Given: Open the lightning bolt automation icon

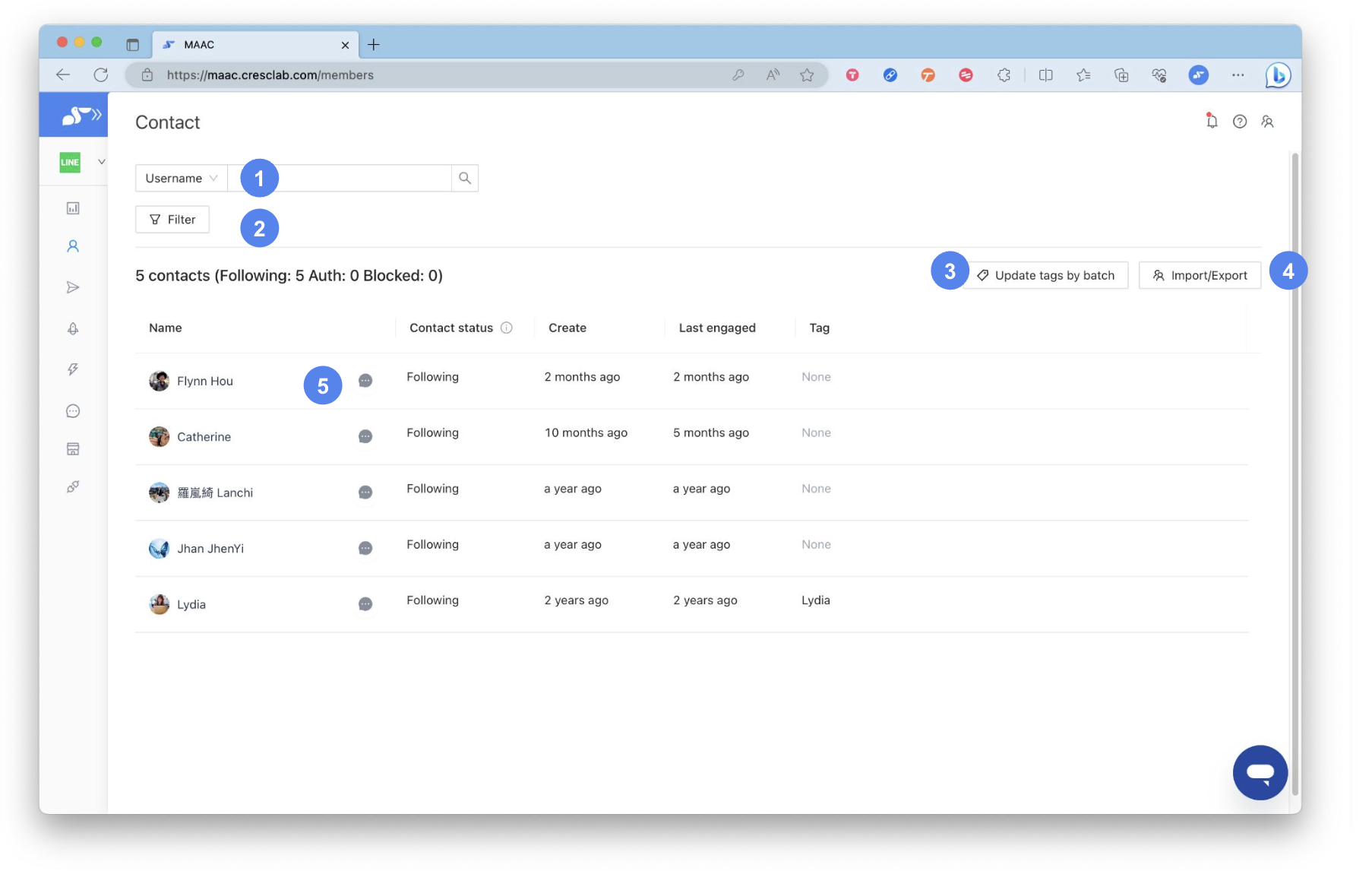Looking at the screenshot, I should pos(73,369).
